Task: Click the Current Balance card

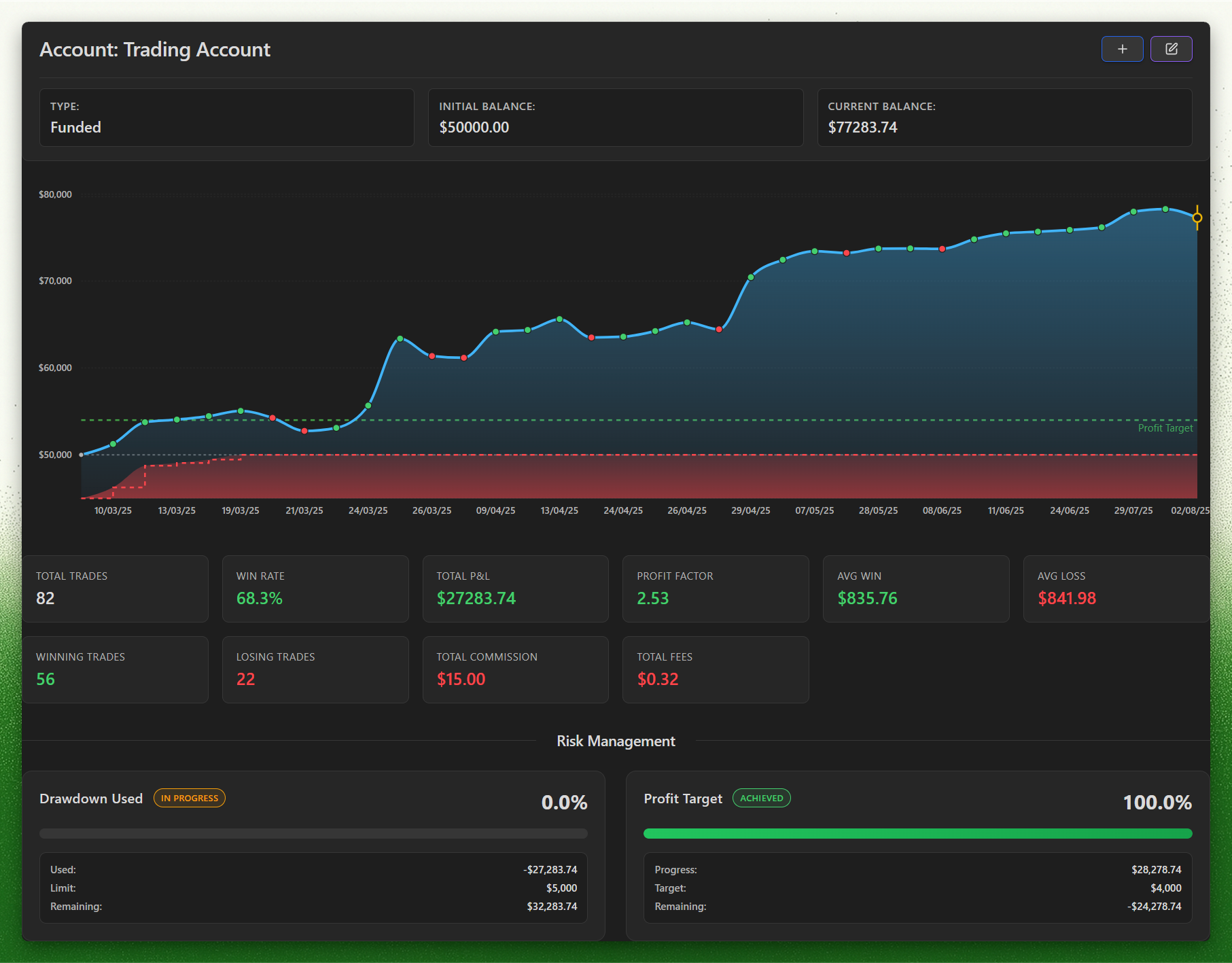Action: (x=1004, y=118)
